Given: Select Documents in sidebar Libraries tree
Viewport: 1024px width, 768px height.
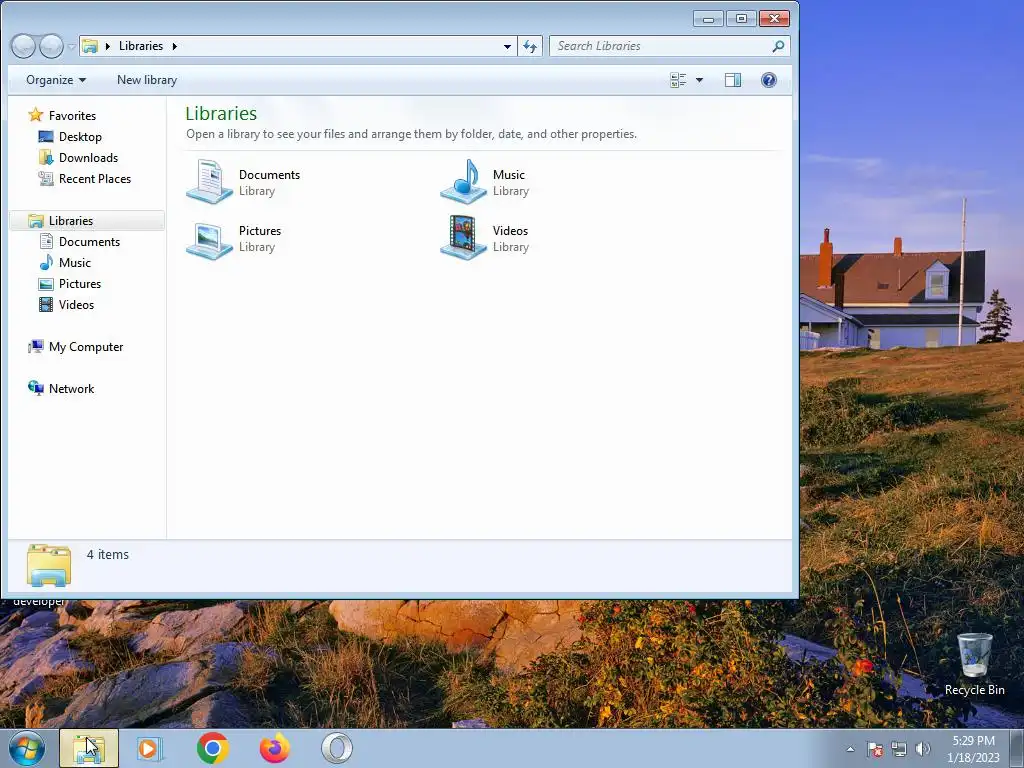Looking at the screenshot, I should click(x=80, y=242).
